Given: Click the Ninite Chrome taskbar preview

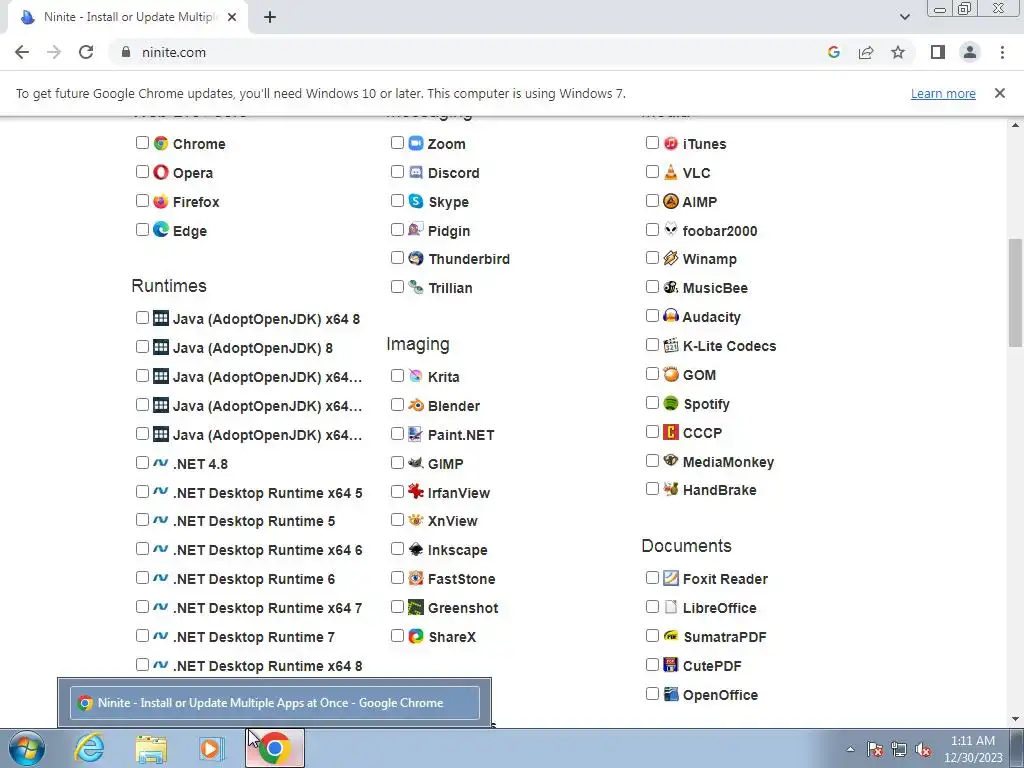Looking at the screenshot, I should point(274,703).
